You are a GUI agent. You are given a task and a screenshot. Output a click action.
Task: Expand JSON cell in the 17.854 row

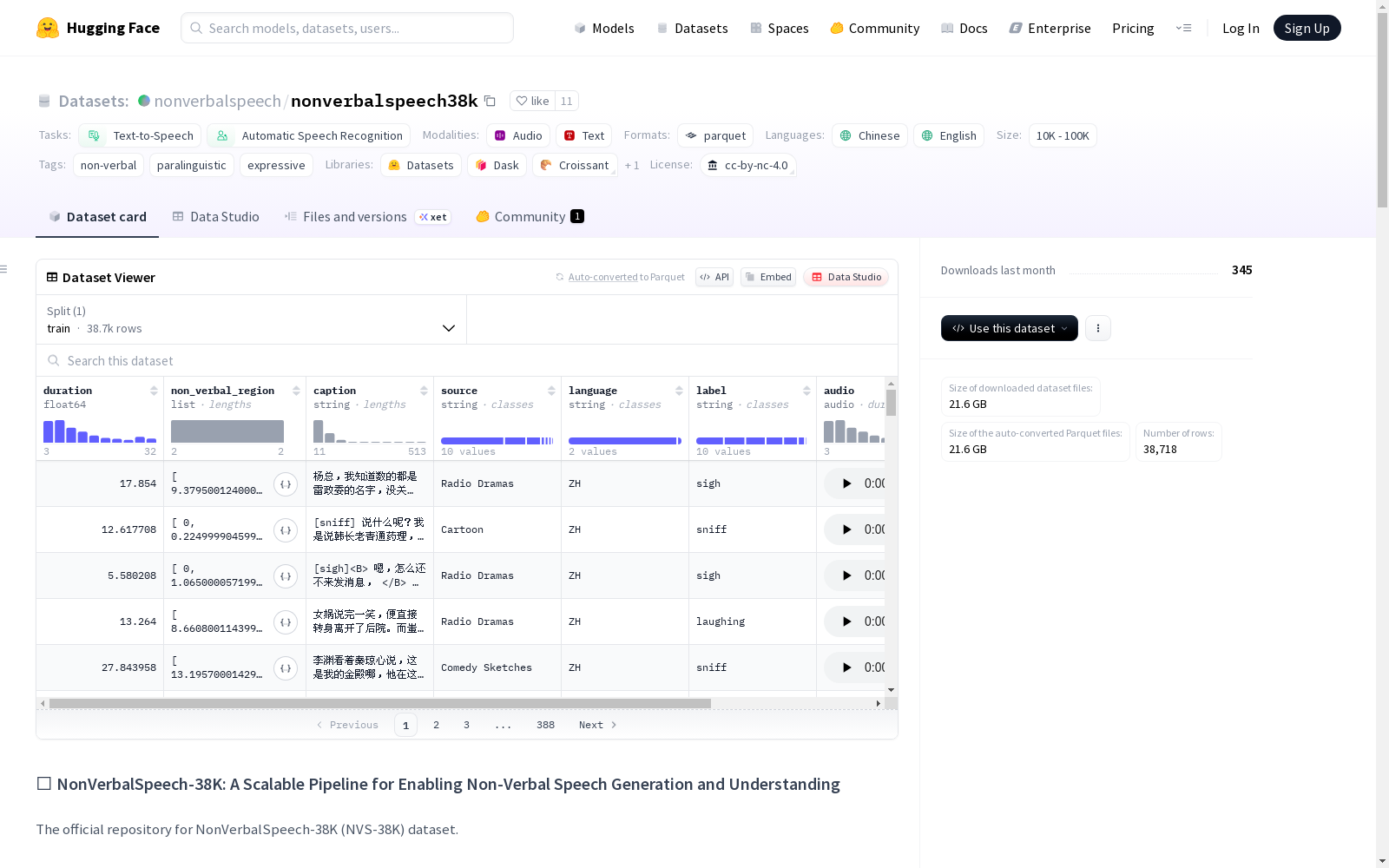coord(286,484)
